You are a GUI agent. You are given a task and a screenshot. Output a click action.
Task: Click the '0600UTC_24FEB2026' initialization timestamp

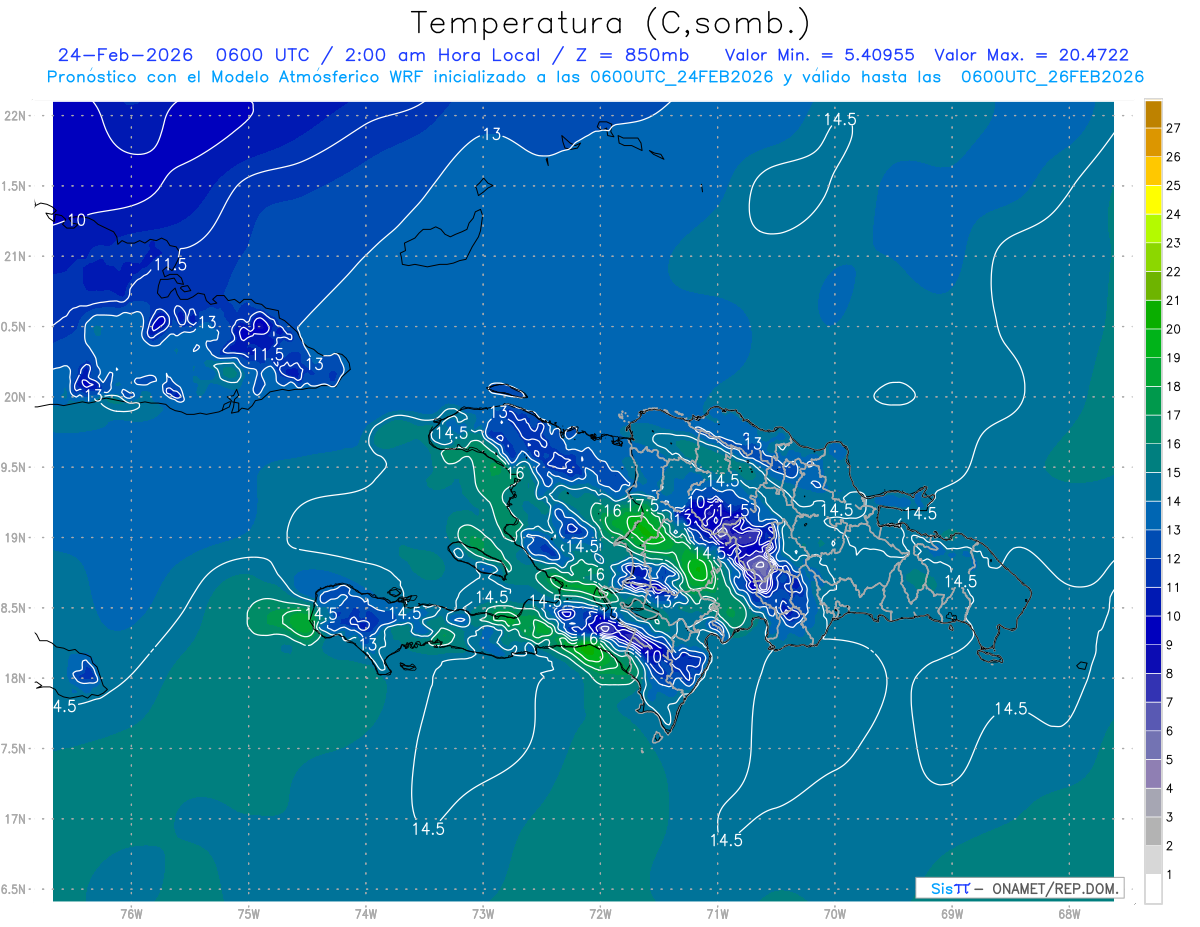click(x=681, y=77)
